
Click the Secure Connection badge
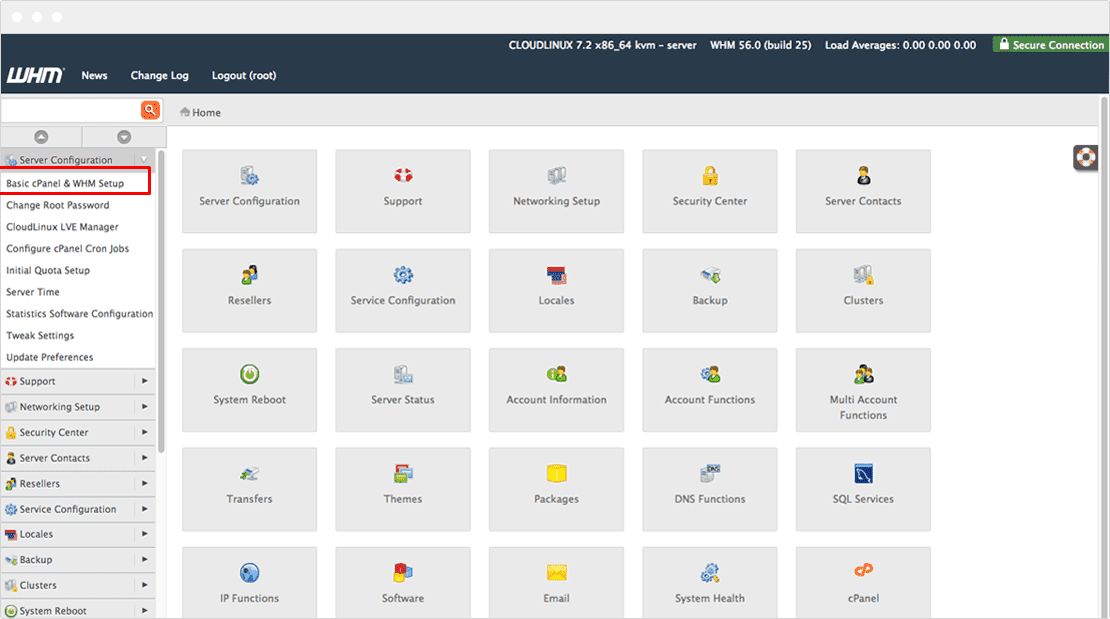pos(1051,45)
